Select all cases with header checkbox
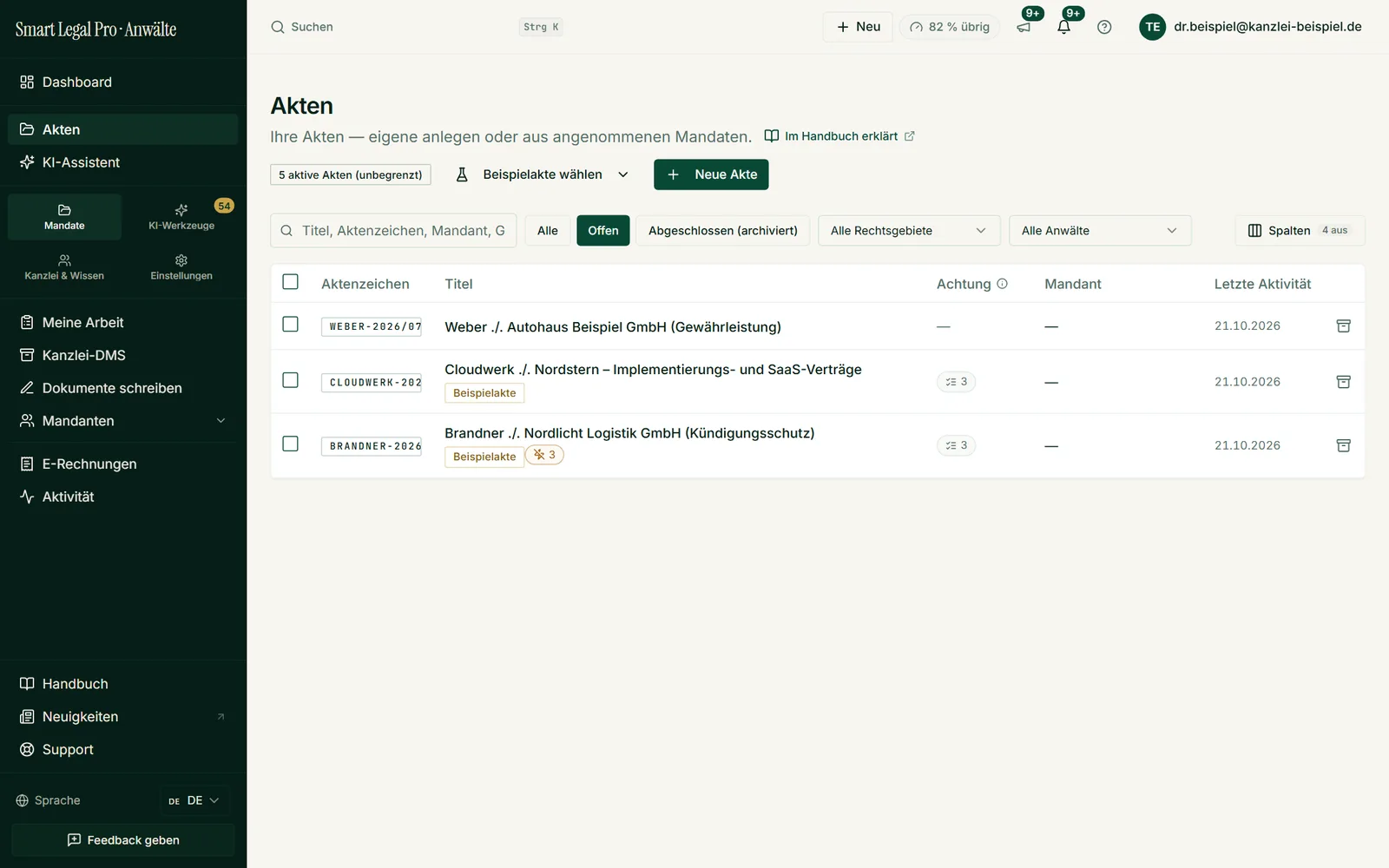 click(x=291, y=282)
